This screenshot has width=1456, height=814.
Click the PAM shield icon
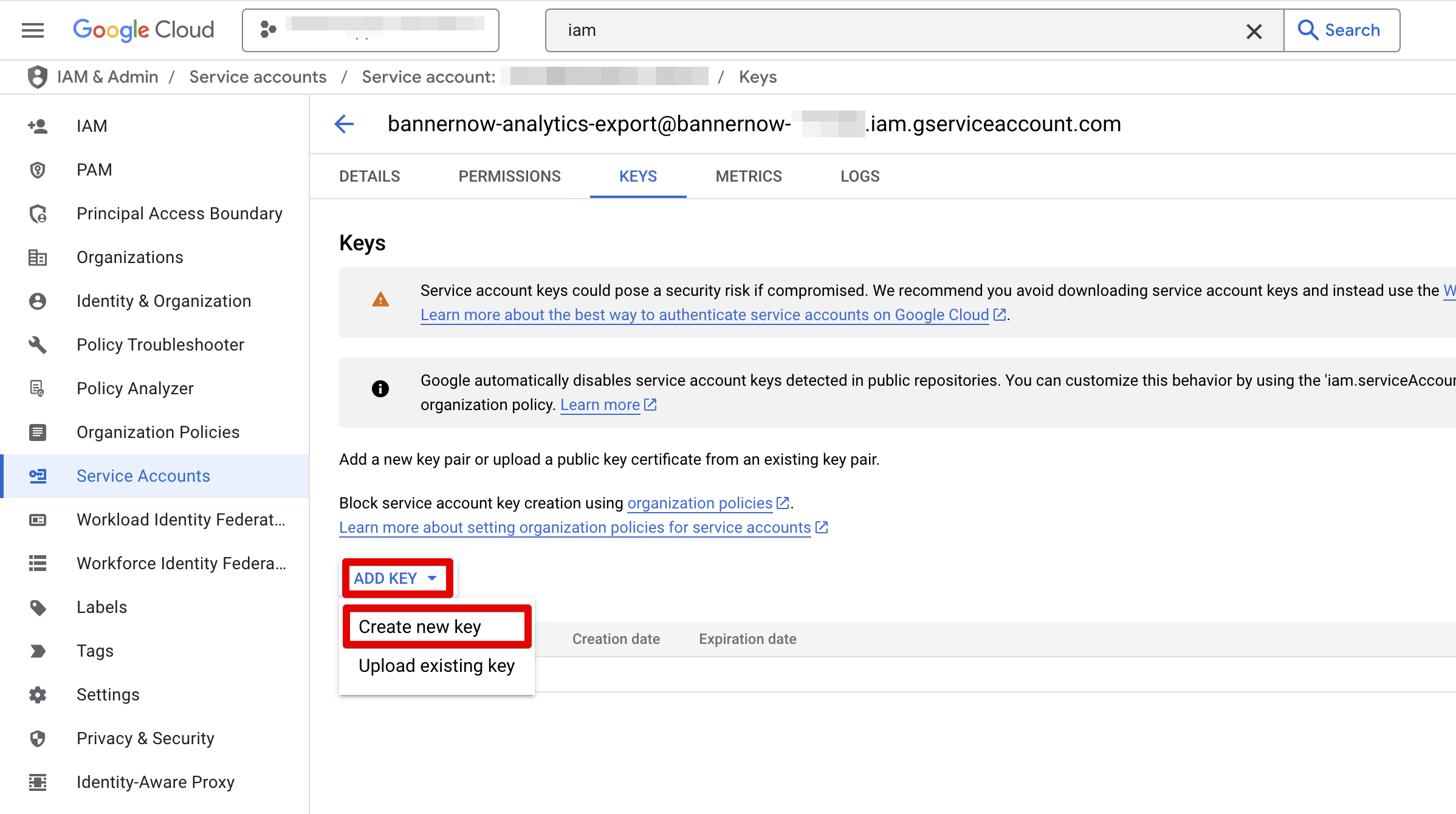pyautogui.click(x=38, y=170)
